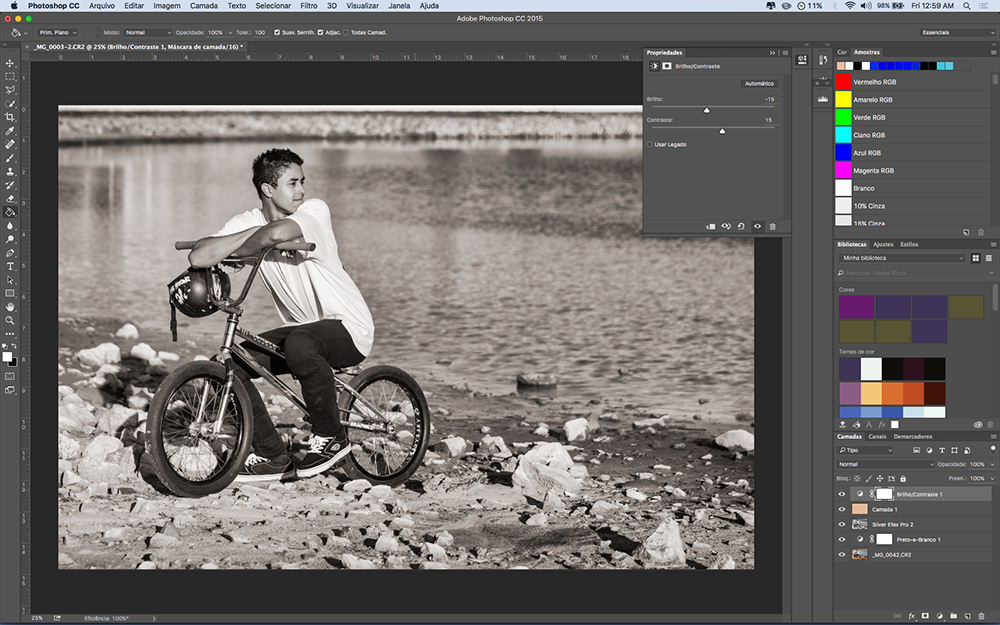Click the fx layer style icon

911,615
